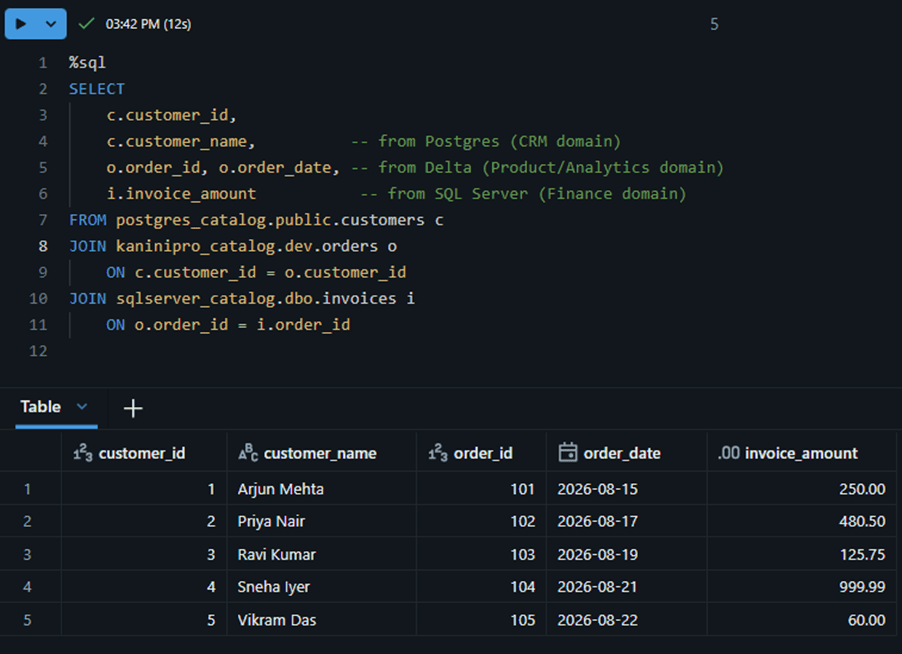Viewport: 902px width, 654px height.
Task: Select the invoice_amount column header
Action: [x=801, y=453]
